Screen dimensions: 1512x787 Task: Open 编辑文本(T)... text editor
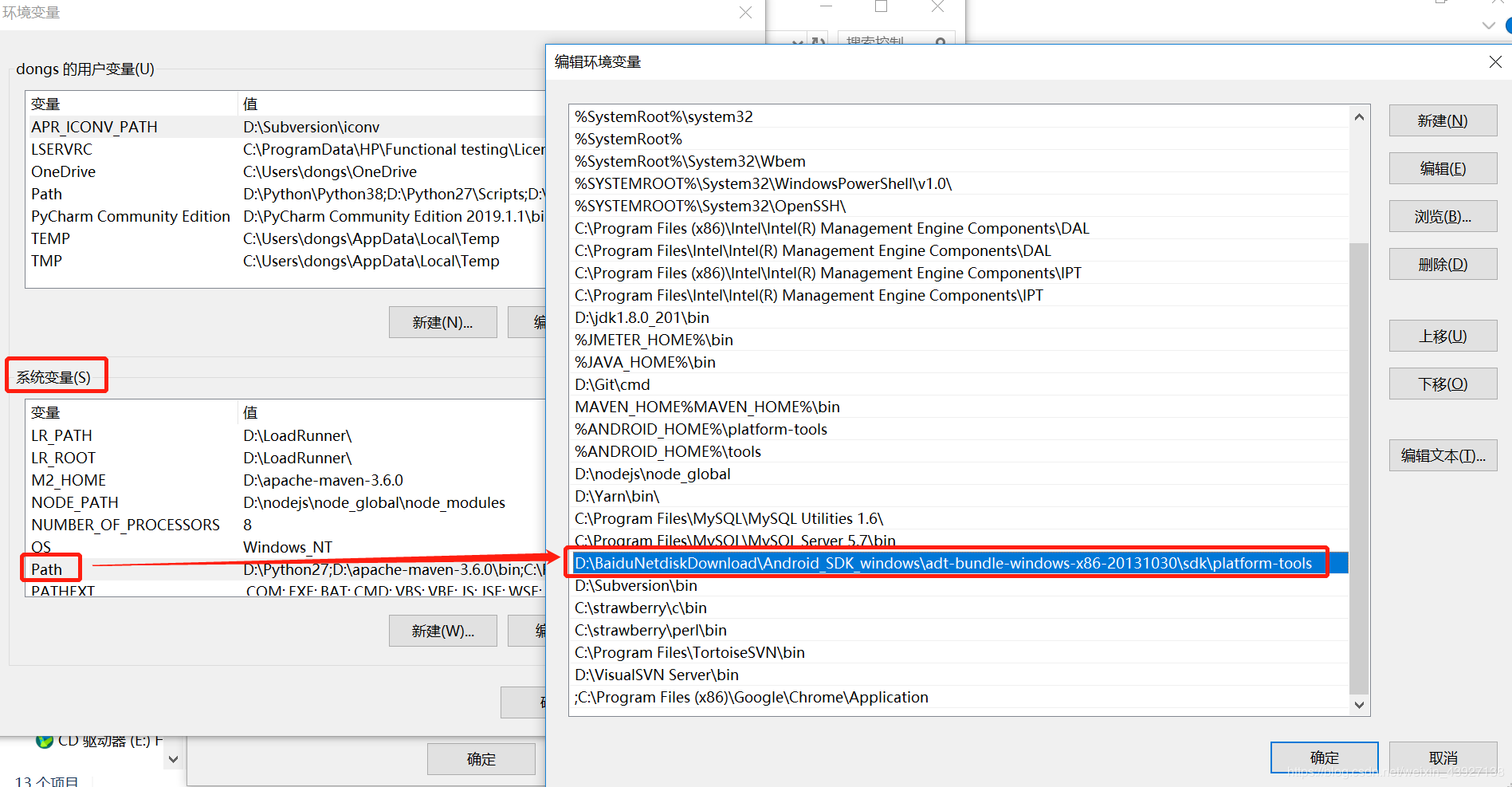[1442, 456]
